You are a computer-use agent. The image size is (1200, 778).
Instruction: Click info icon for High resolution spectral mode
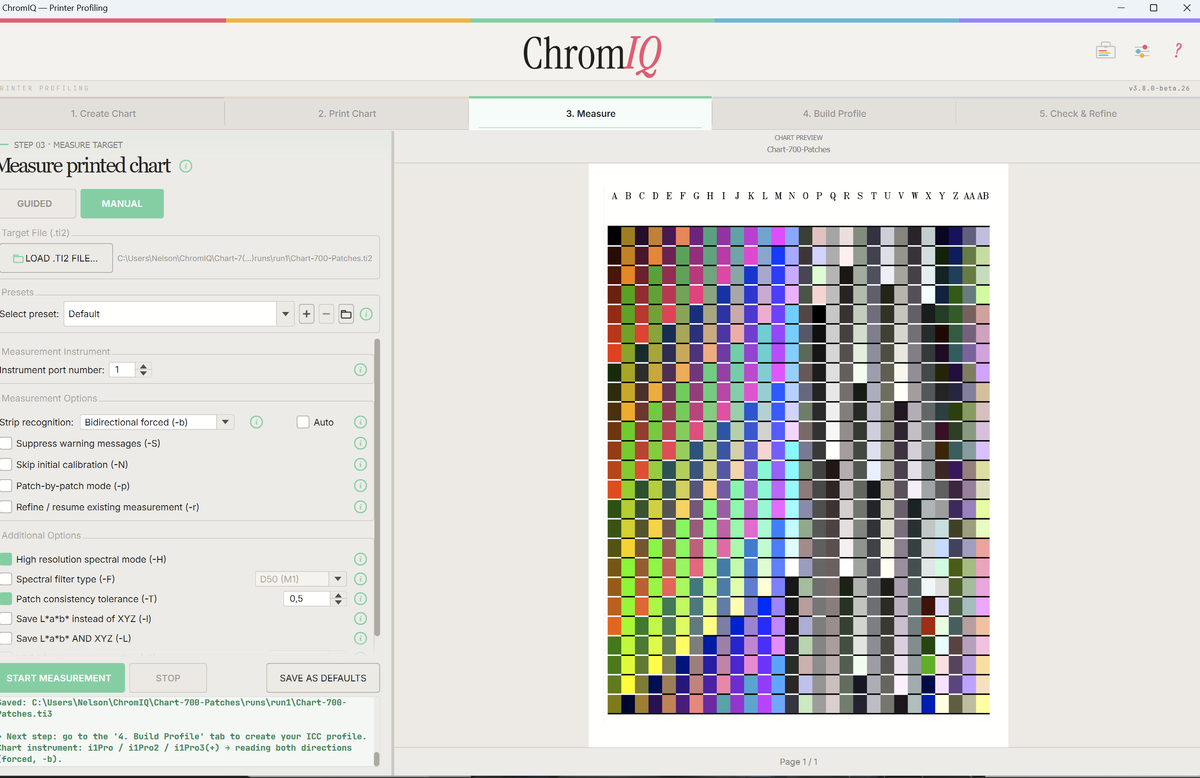(360, 559)
